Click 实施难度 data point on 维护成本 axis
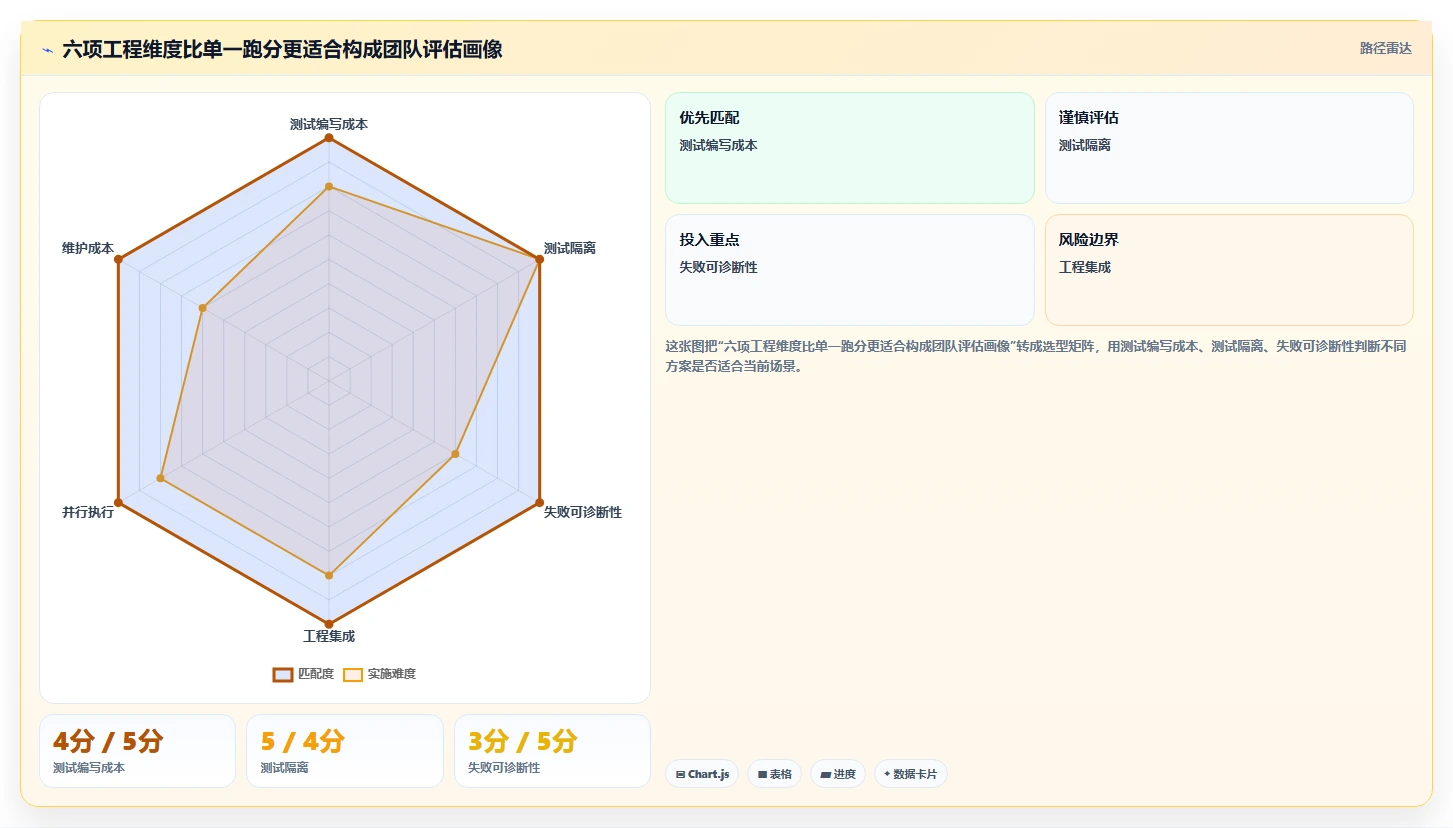 click(203, 308)
